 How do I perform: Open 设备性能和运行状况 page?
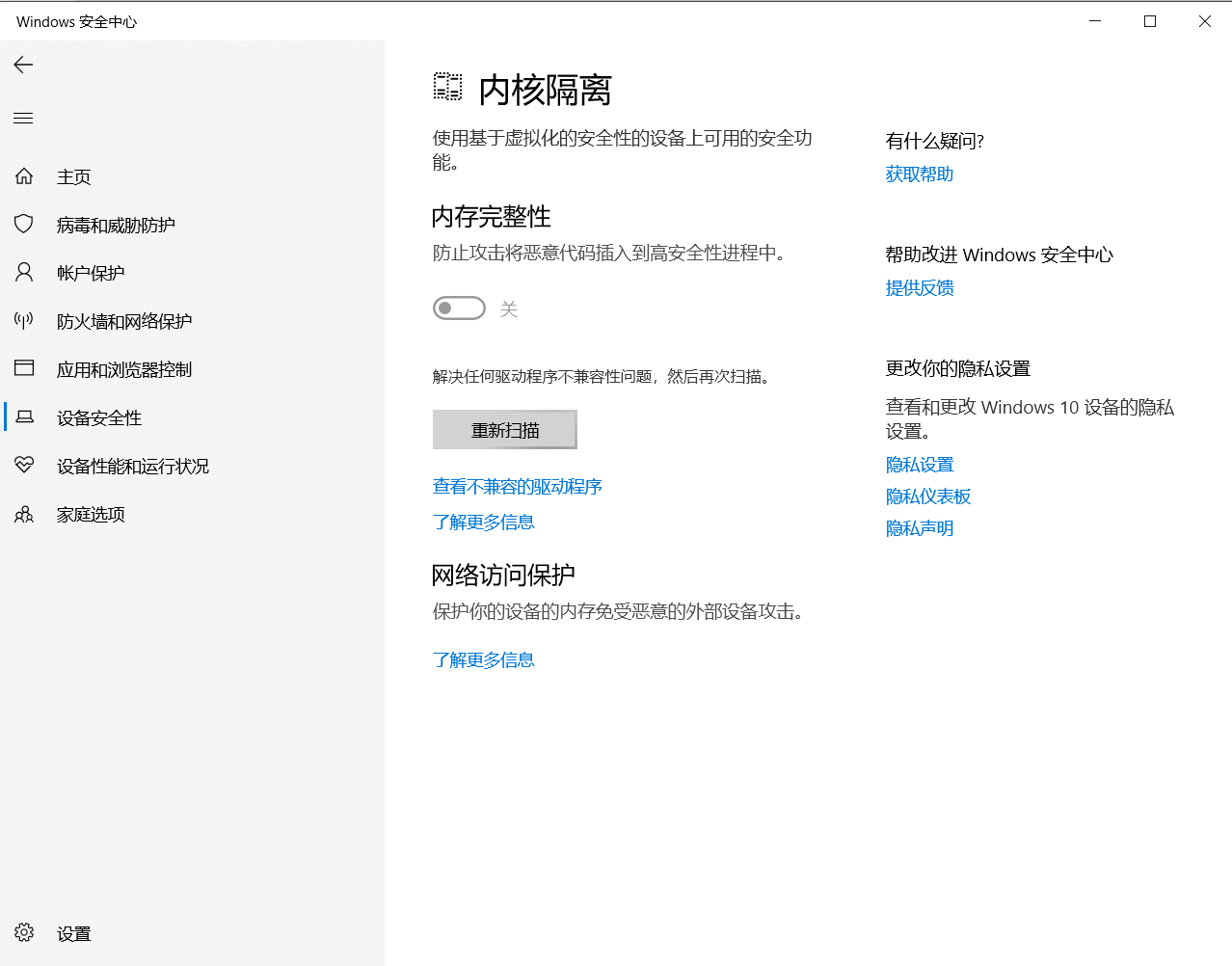pos(193,466)
